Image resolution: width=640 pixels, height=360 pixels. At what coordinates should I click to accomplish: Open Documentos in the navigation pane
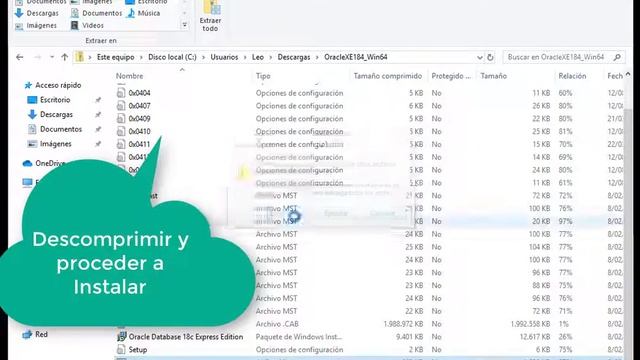[61, 129]
